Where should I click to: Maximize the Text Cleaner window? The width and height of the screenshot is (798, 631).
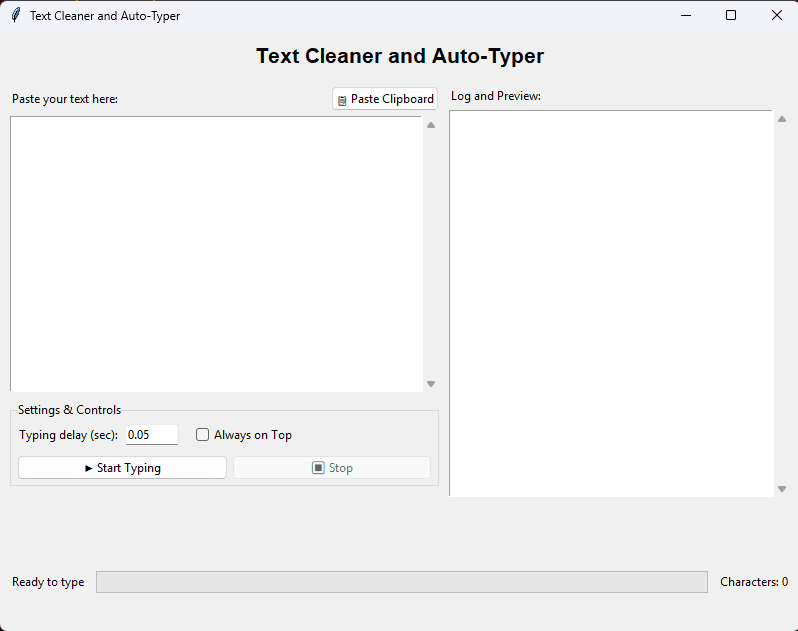pyautogui.click(x=731, y=15)
